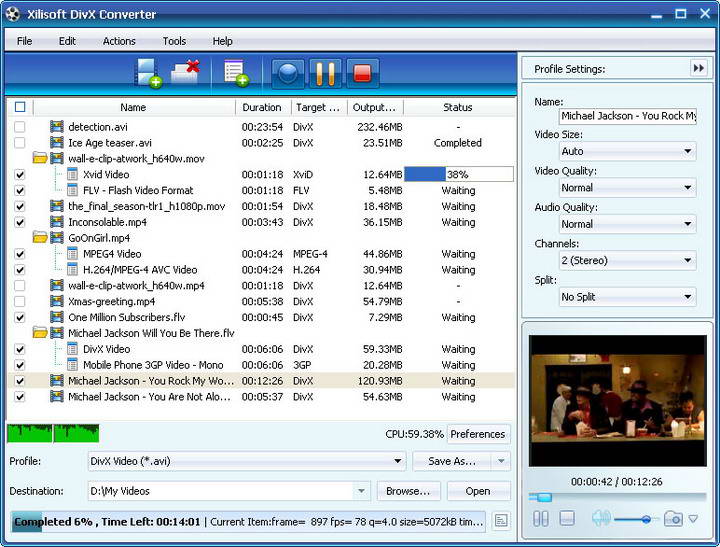Open the Actions menu
This screenshot has height=547, width=720.
pyautogui.click(x=119, y=41)
